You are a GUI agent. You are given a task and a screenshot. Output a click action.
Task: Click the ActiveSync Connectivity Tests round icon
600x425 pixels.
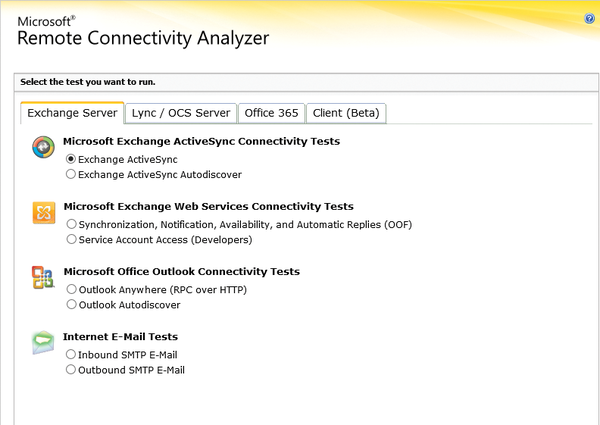43,147
